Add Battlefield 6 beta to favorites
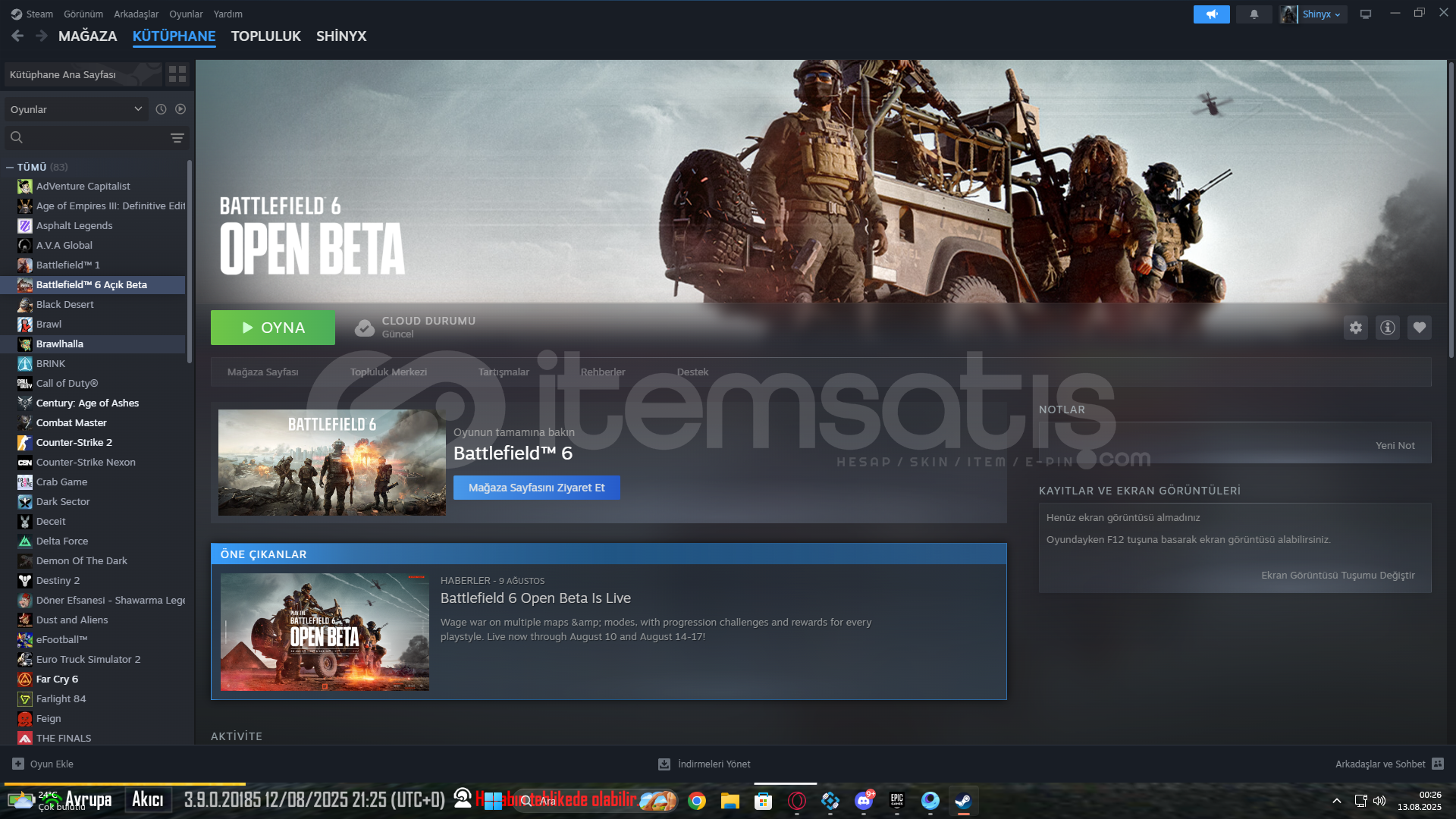 (1419, 328)
